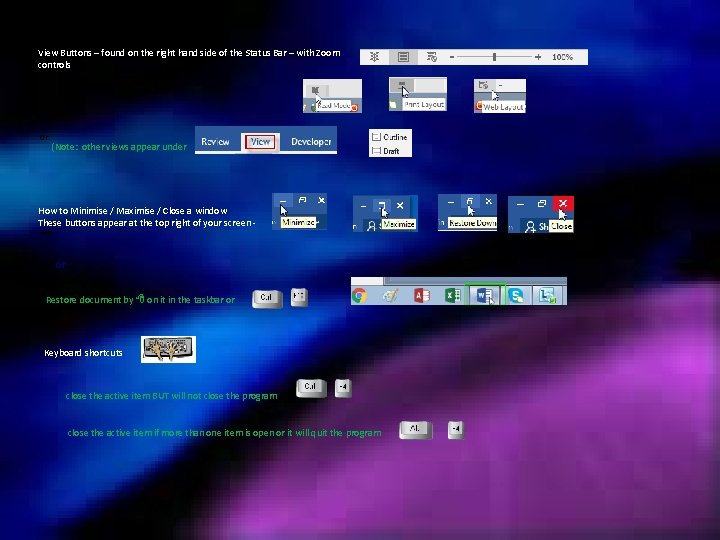
Task: Choose the Web Layout icon in the zoom bar
Action: 432,57
